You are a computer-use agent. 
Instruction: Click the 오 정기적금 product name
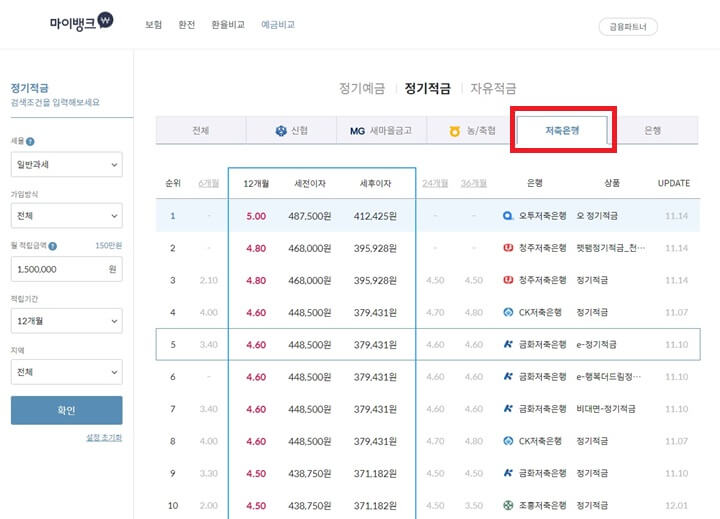point(597,216)
